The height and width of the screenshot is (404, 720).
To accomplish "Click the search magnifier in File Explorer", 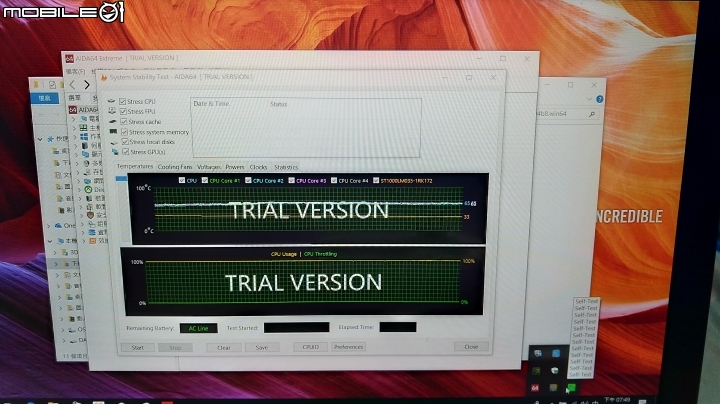I will coord(591,114).
